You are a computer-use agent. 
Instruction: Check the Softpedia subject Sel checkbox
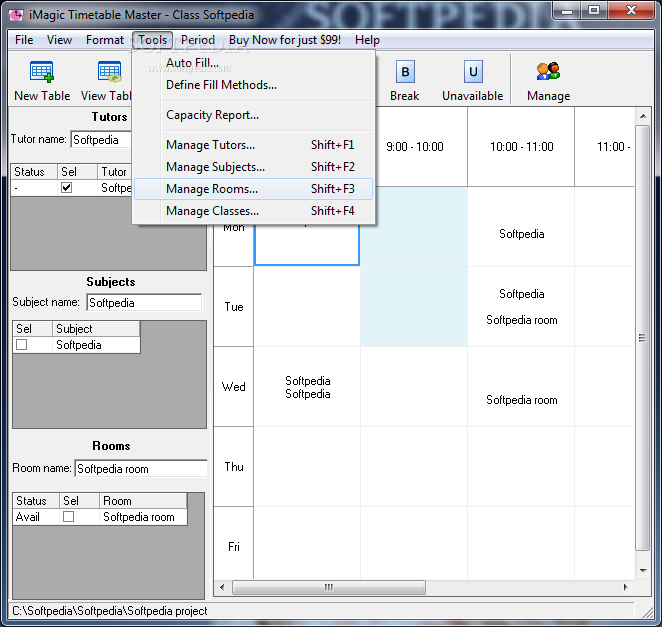click(22, 345)
